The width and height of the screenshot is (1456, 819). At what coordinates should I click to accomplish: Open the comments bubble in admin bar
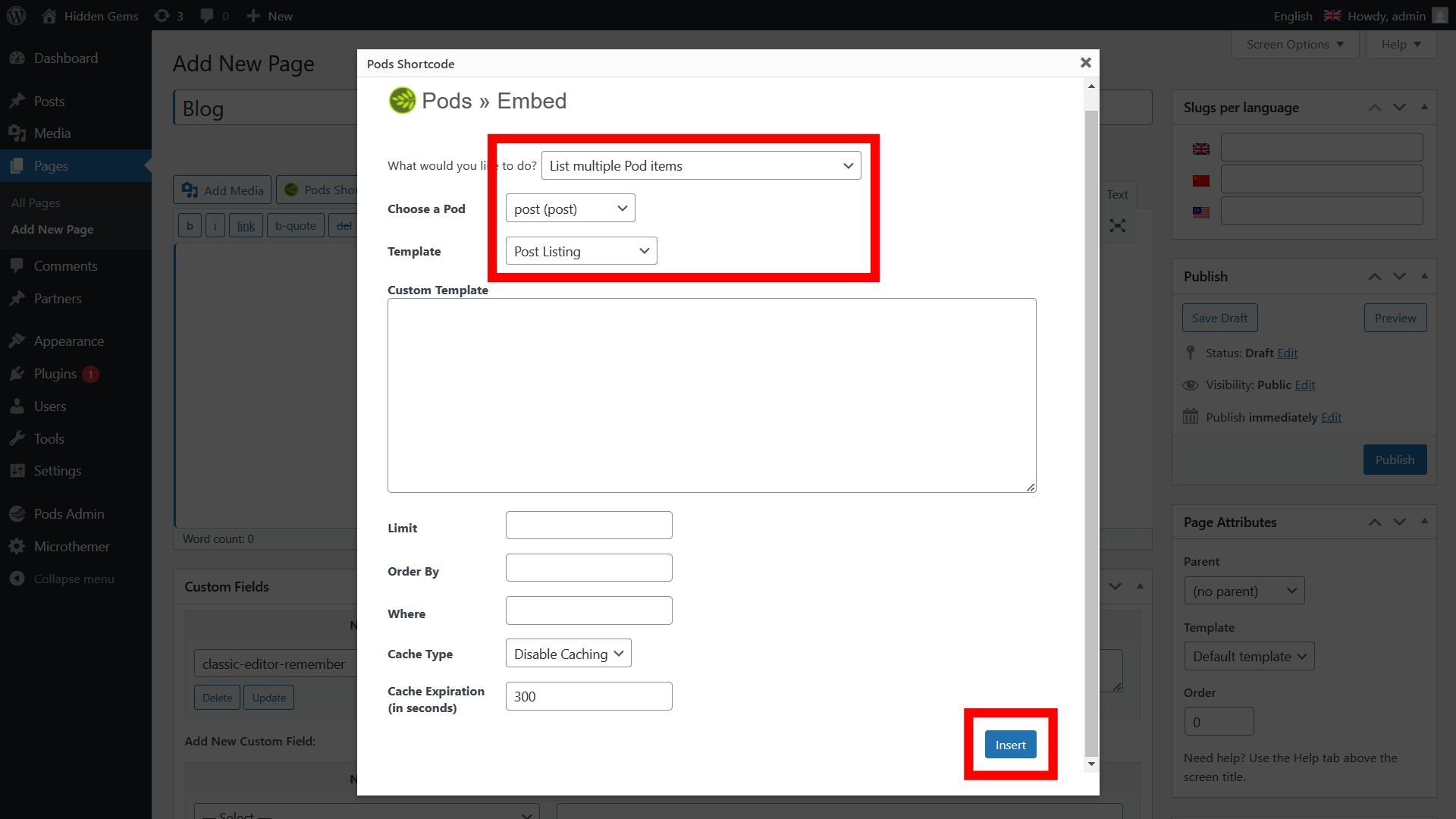click(215, 15)
